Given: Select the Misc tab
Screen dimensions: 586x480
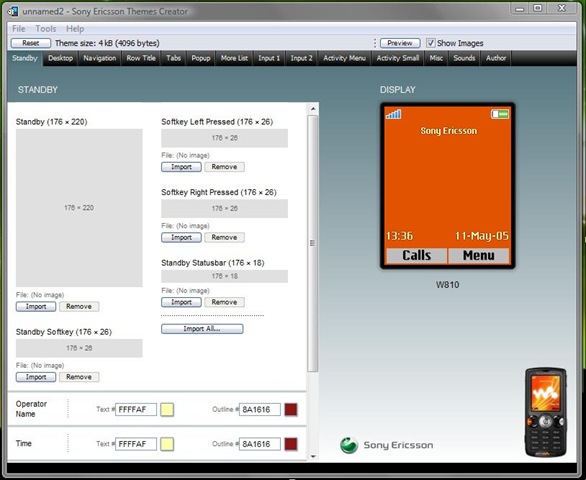Looking at the screenshot, I should (436, 58).
